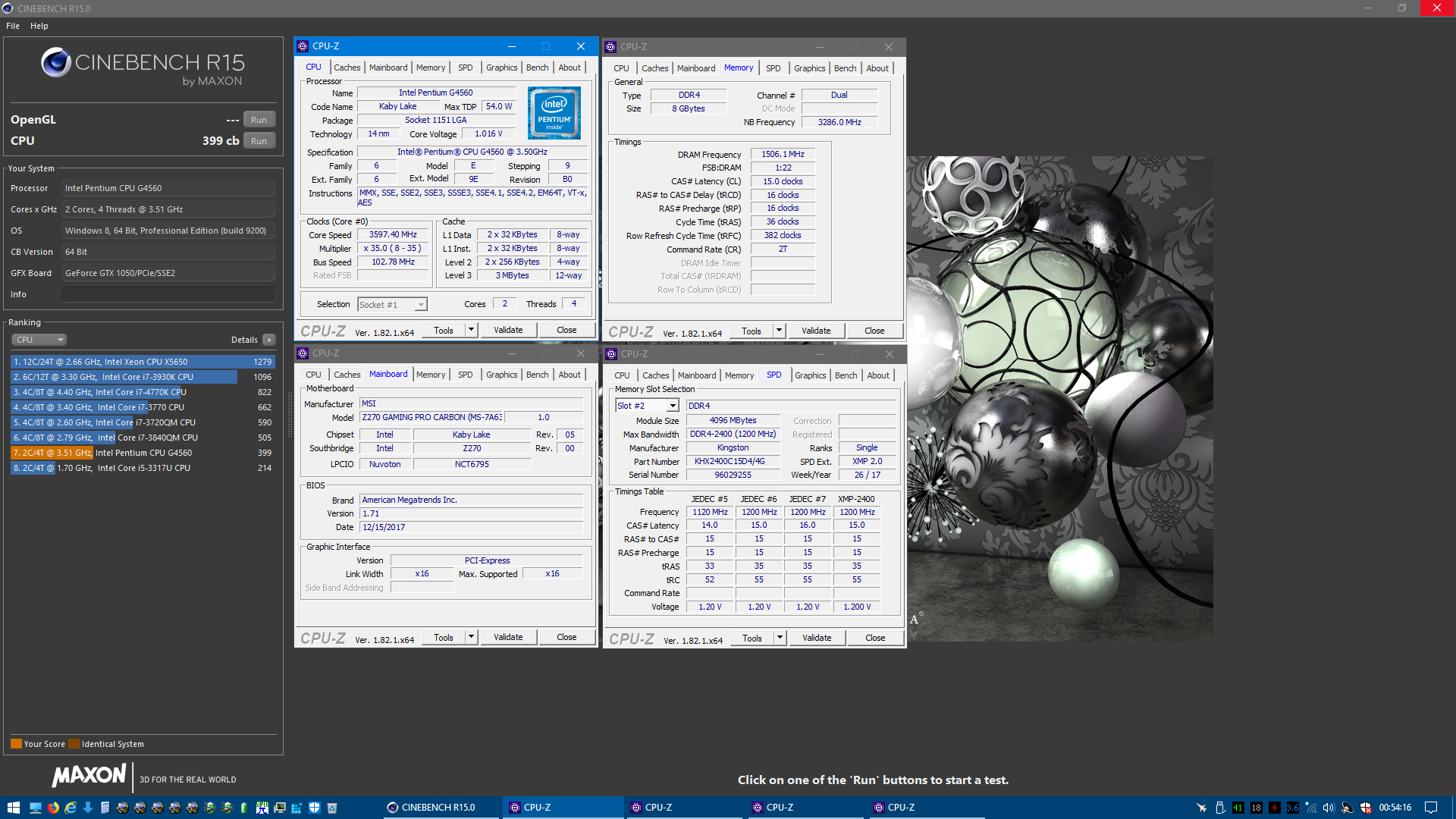Open Tools arrow in SPD tab window
1456x819 pixels.
point(780,638)
